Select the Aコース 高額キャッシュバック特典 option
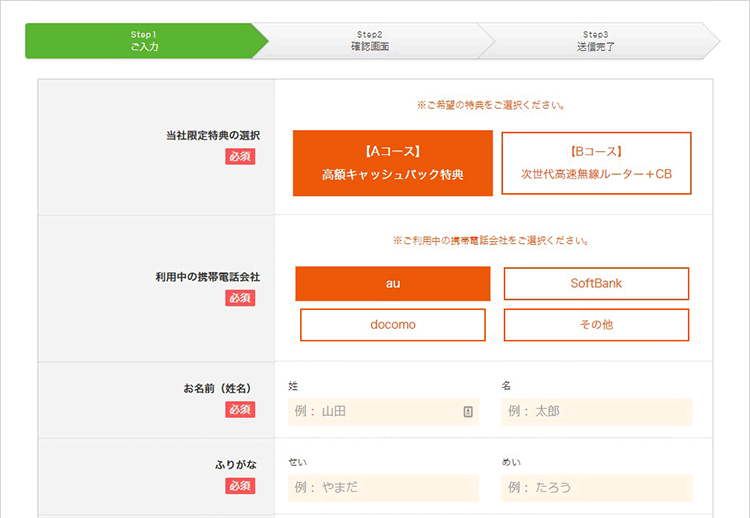Viewport: 750px width, 518px height. [392, 163]
